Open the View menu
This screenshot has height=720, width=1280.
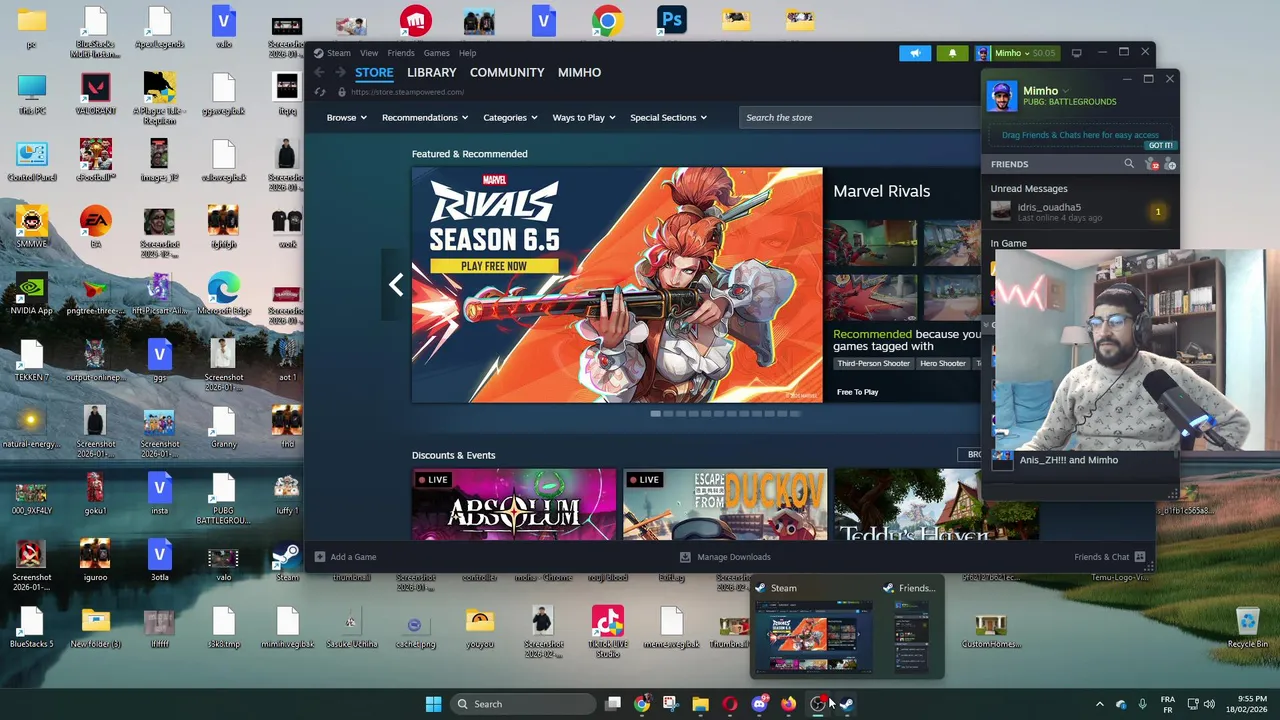tap(369, 53)
